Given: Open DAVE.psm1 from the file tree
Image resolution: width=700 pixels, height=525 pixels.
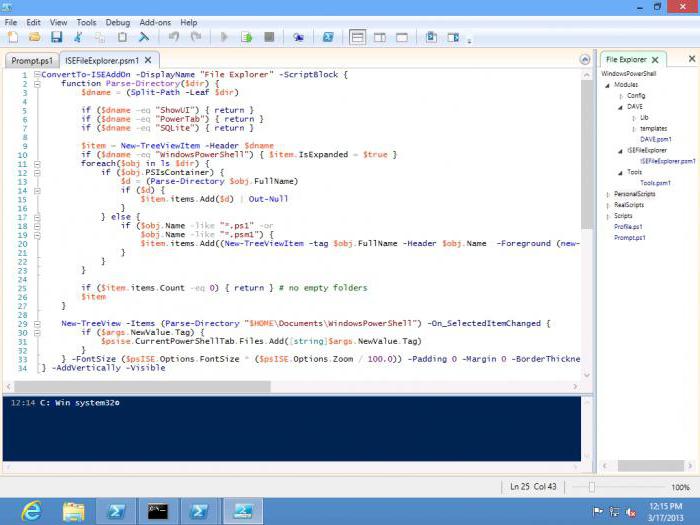Looking at the screenshot, I should point(655,139).
